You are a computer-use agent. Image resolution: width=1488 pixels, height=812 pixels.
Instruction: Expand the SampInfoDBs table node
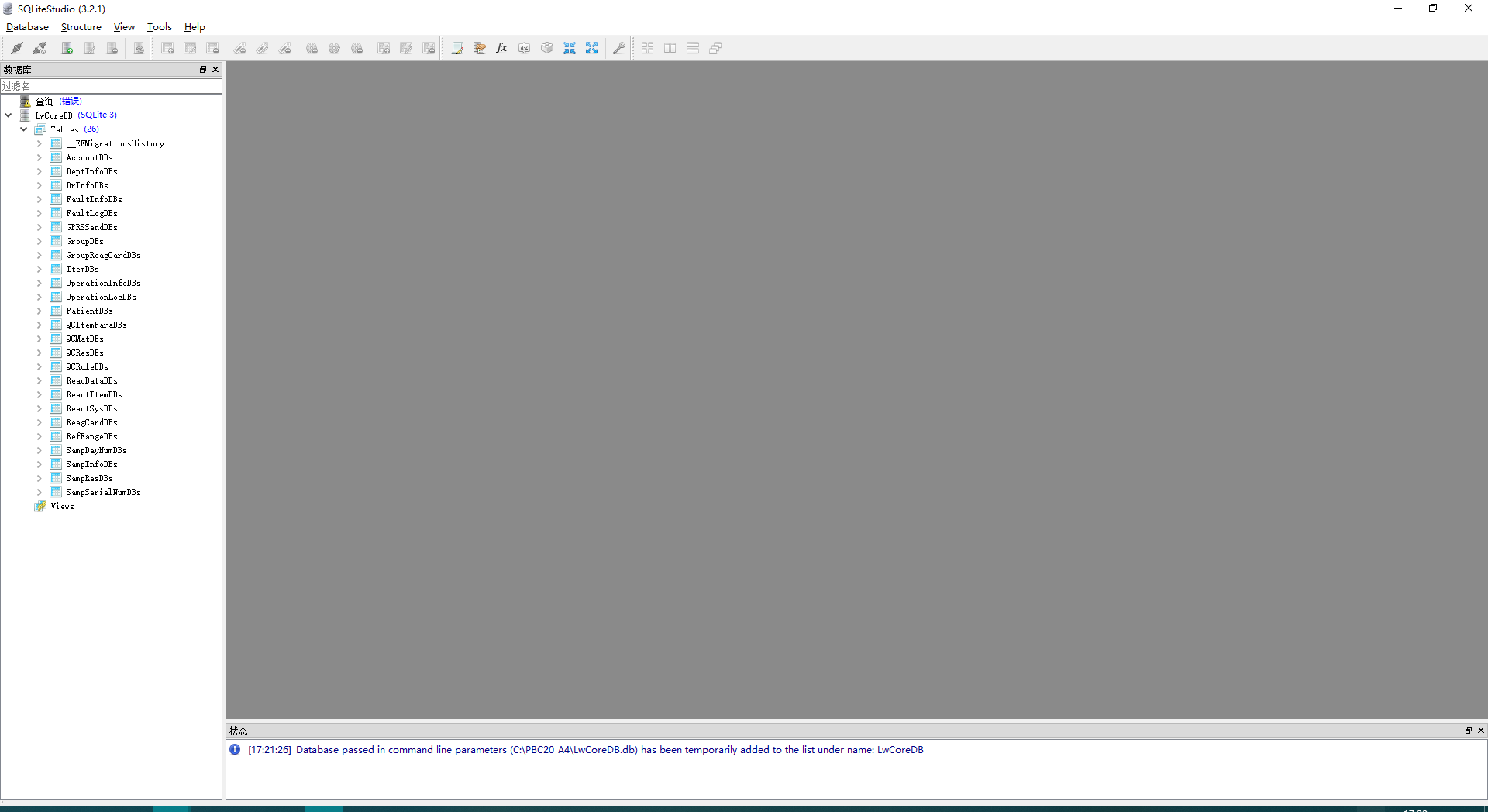click(40, 464)
